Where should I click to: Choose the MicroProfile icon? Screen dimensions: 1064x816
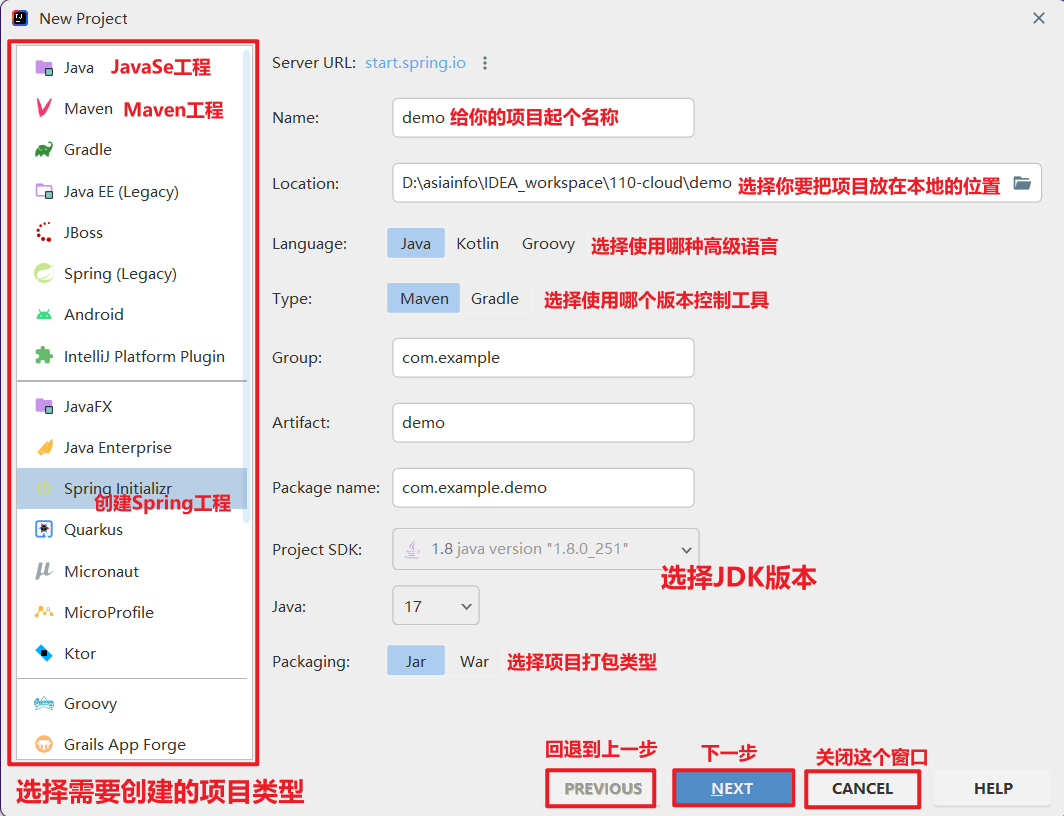coord(44,612)
